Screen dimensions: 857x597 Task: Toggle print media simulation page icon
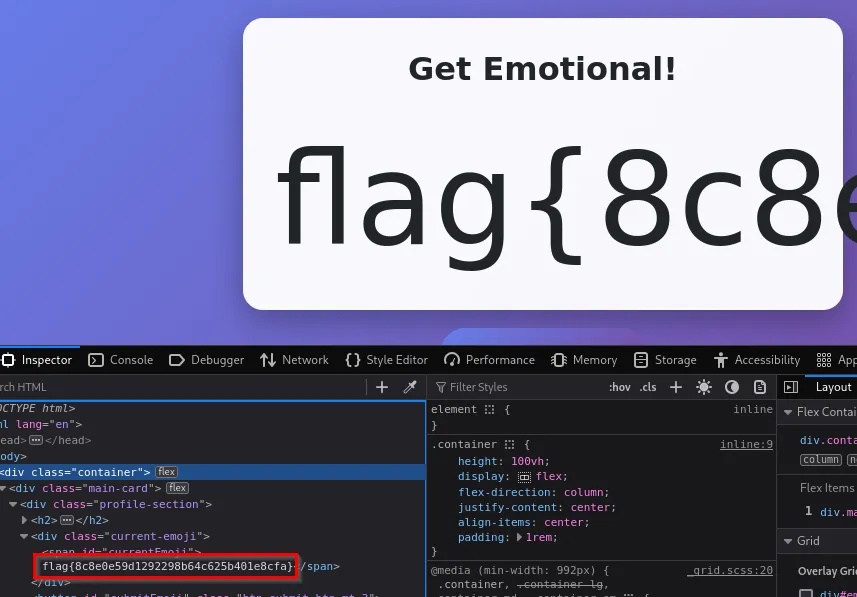click(x=760, y=387)
